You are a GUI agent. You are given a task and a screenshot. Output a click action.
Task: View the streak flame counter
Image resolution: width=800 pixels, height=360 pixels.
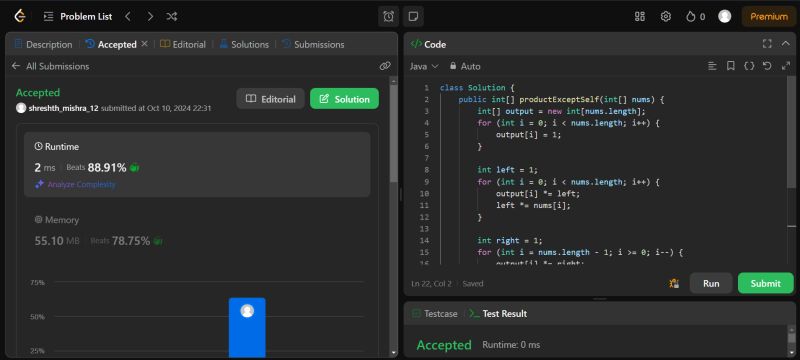tap(695, 16)
